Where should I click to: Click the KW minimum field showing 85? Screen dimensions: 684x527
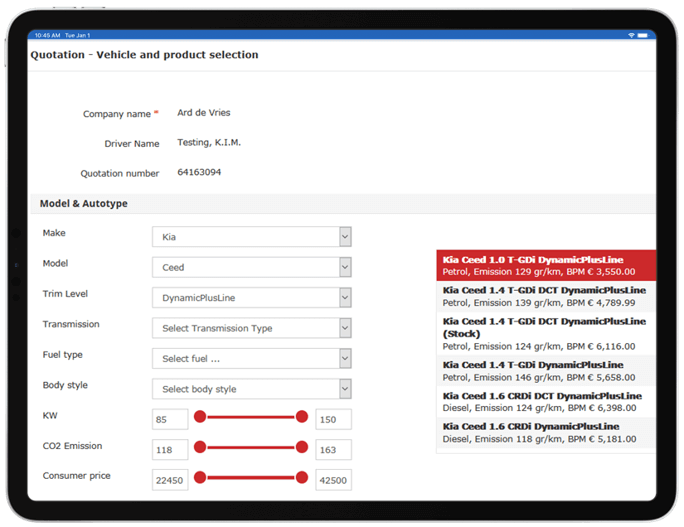tap(170, 419)
